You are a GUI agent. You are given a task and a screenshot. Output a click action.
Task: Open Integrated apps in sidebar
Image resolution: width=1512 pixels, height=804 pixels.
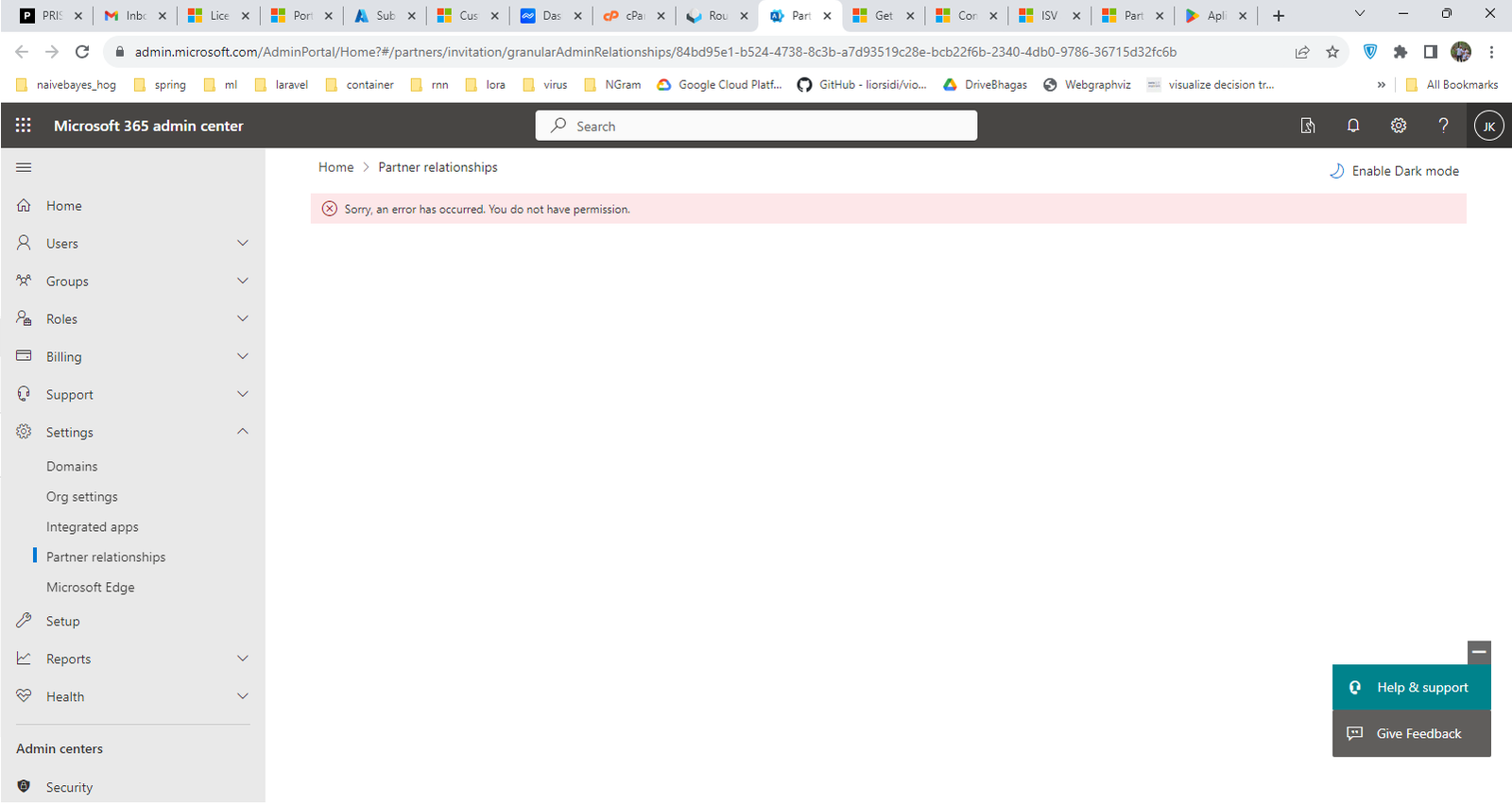(93, 527)
